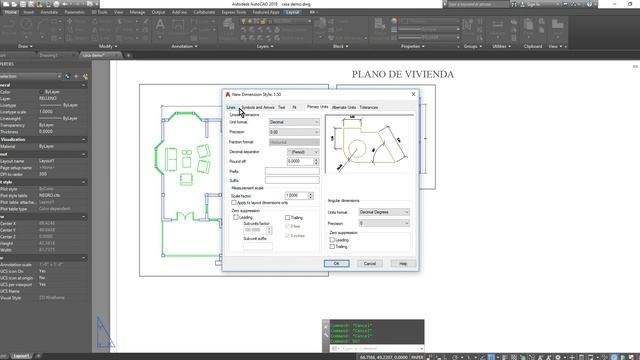
Task: Click the New file icon in quick access toolbar
Action: [x=6, y=4]
